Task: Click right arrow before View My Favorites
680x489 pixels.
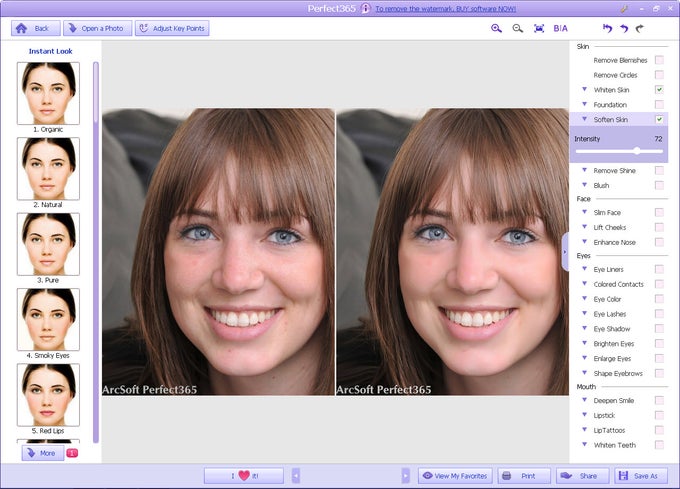Action: (x=405, y=476)
